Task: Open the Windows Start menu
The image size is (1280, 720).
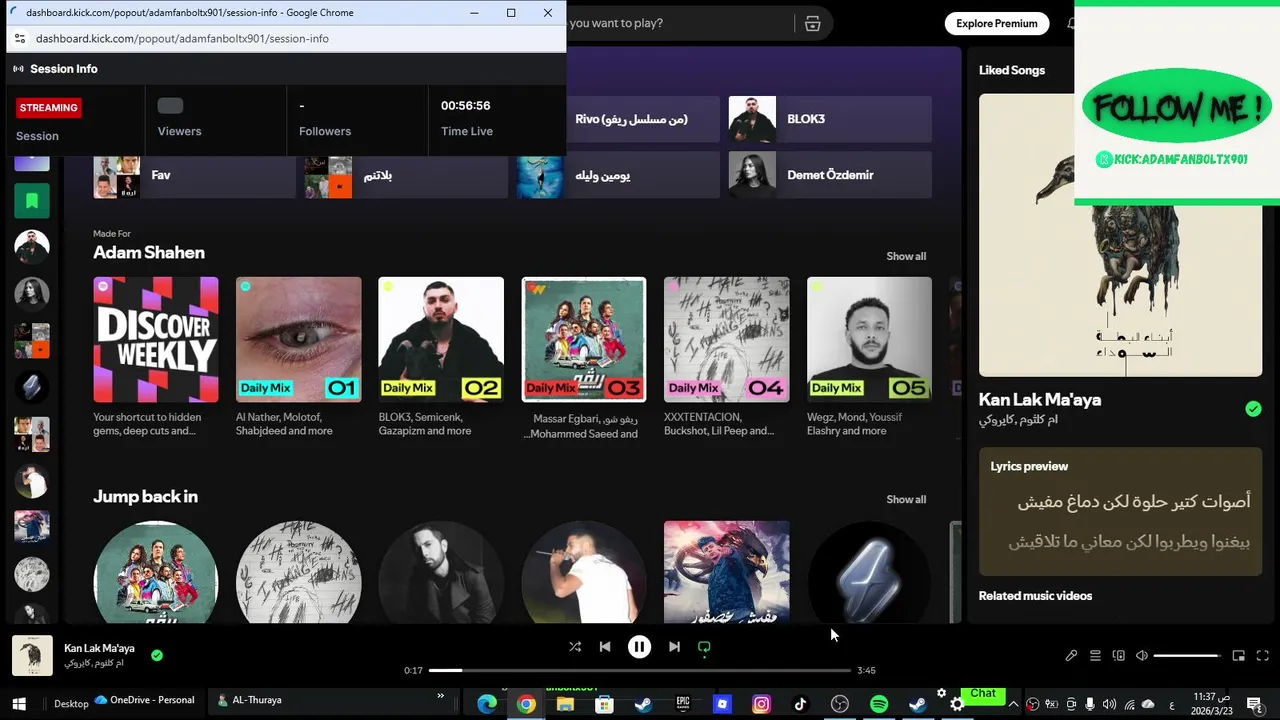Action: tap(18, 704)
